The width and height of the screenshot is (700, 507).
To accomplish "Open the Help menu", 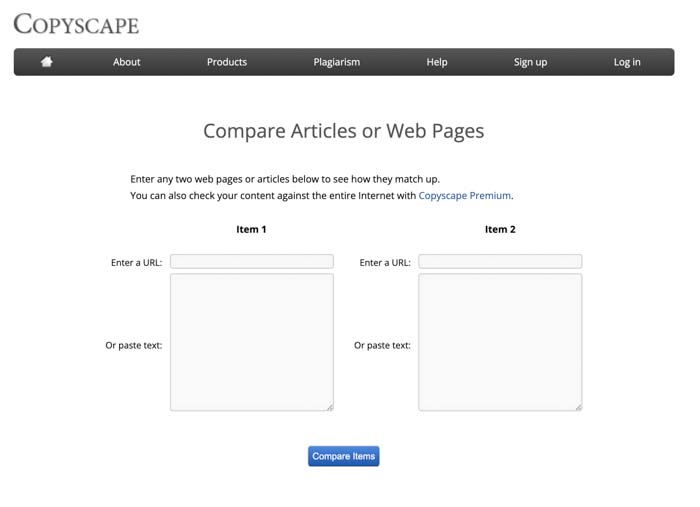I will point(437,62).
